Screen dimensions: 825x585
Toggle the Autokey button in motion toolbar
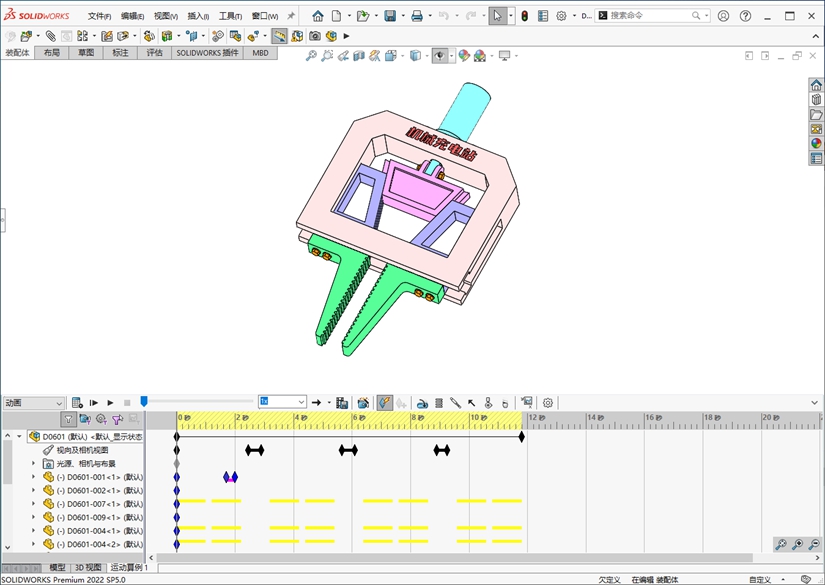click(385, 402)
